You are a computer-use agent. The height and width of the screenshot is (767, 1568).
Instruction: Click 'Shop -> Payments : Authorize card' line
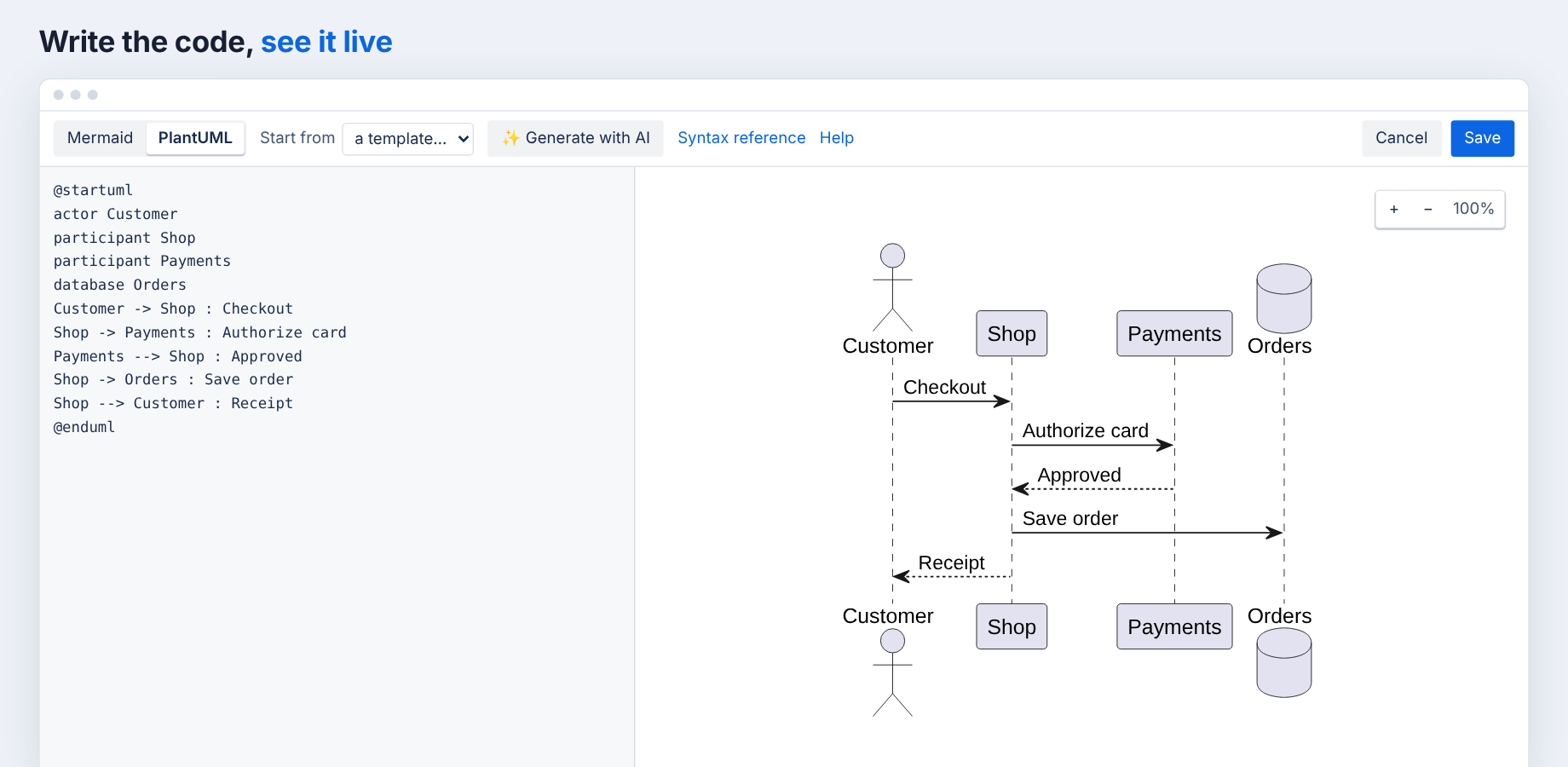coord(199,332)
